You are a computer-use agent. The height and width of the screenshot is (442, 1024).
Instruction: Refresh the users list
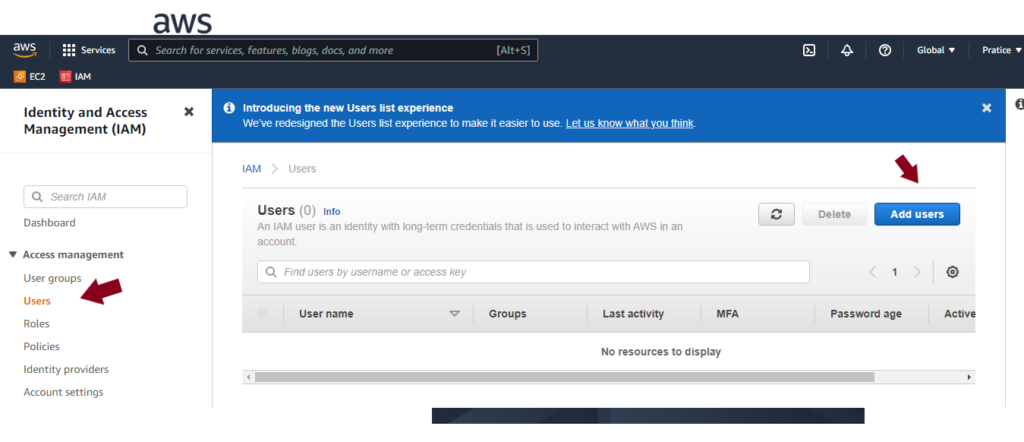776,214
